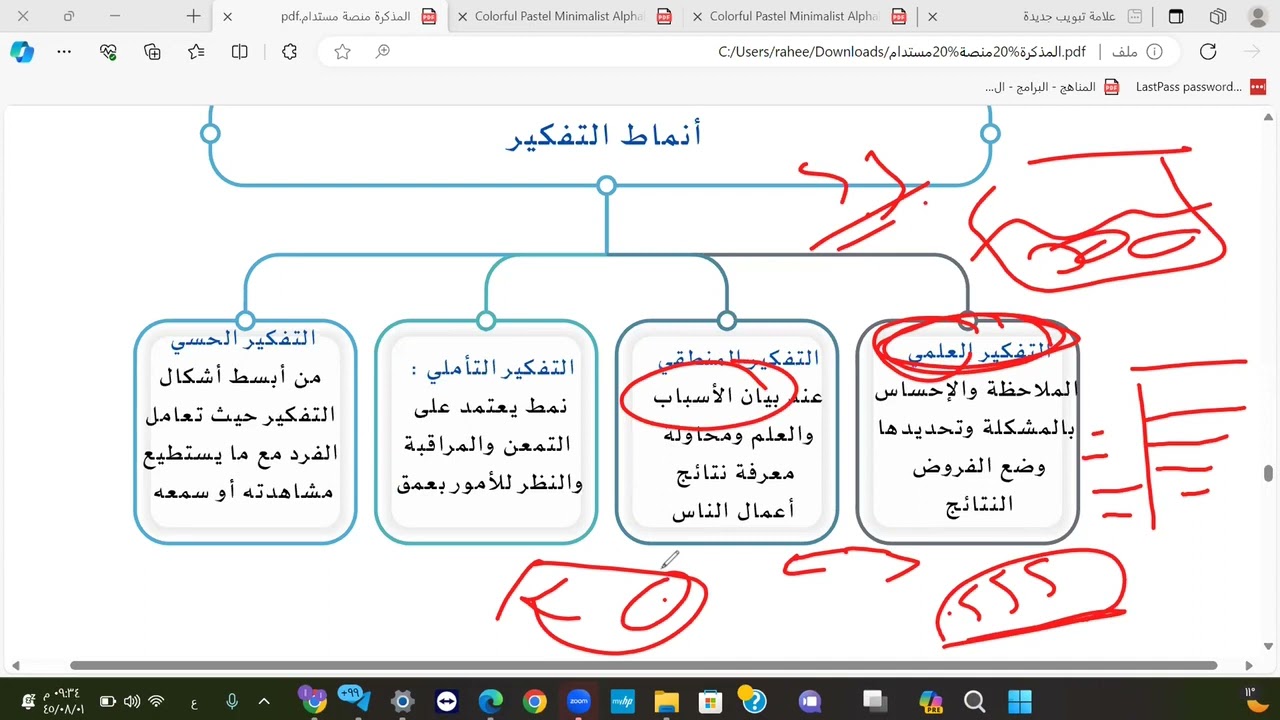Click the horizontal scrollbar left arrow
The width and height of the screenshot is (1280, 720).
(15, 666)
